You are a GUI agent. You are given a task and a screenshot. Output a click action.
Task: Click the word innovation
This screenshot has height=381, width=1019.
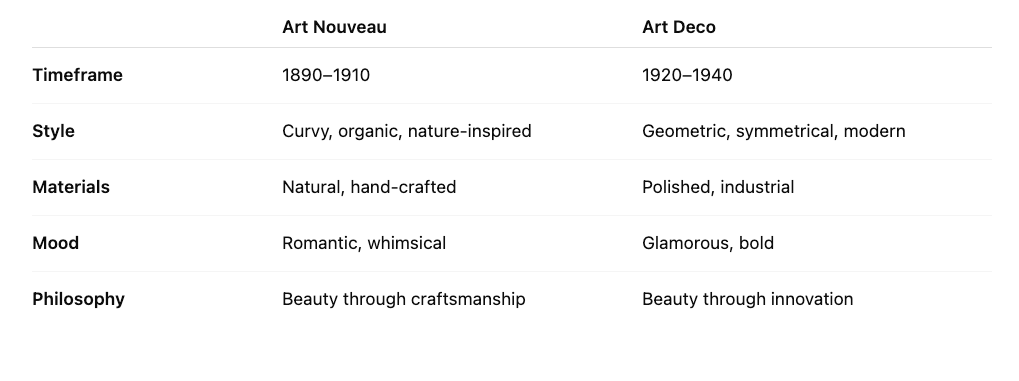[812, 299]
